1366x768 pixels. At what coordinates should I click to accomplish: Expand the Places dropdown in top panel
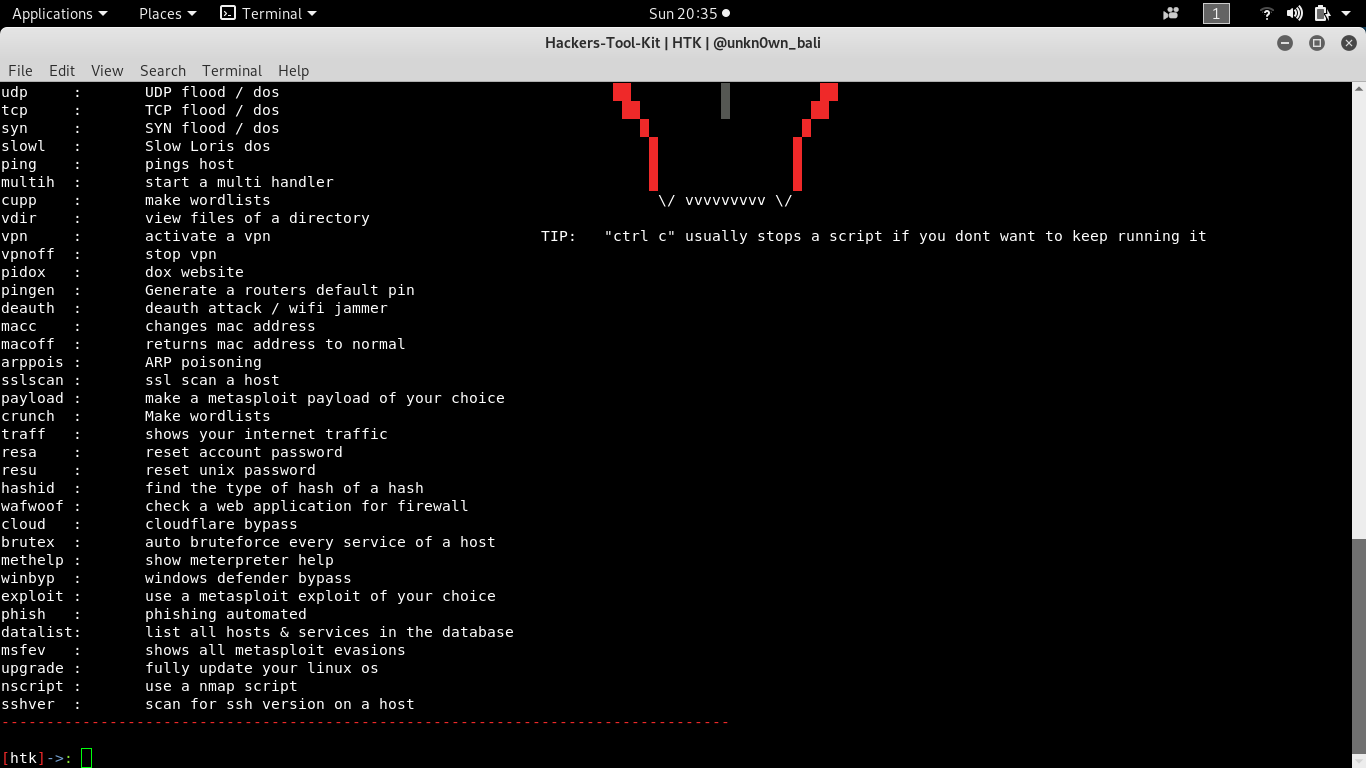tap(167, 13)
